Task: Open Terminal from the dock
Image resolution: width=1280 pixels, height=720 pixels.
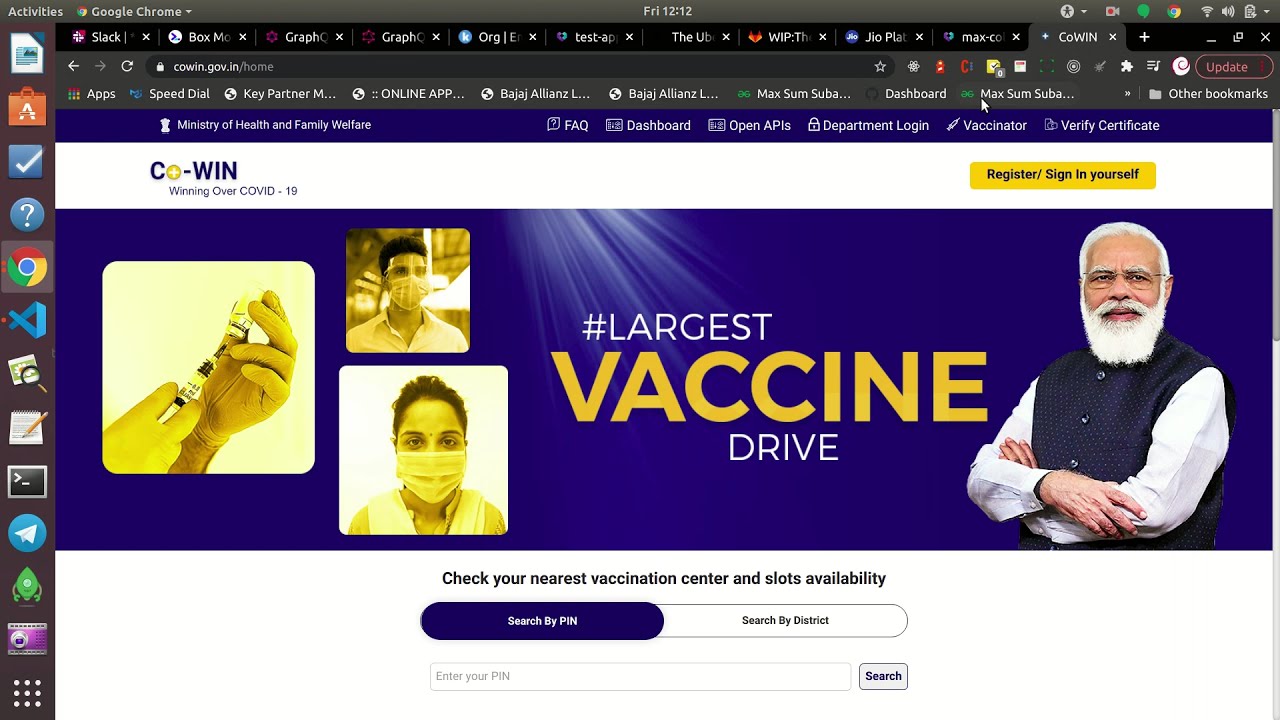Action: click(x=27, y=481)
